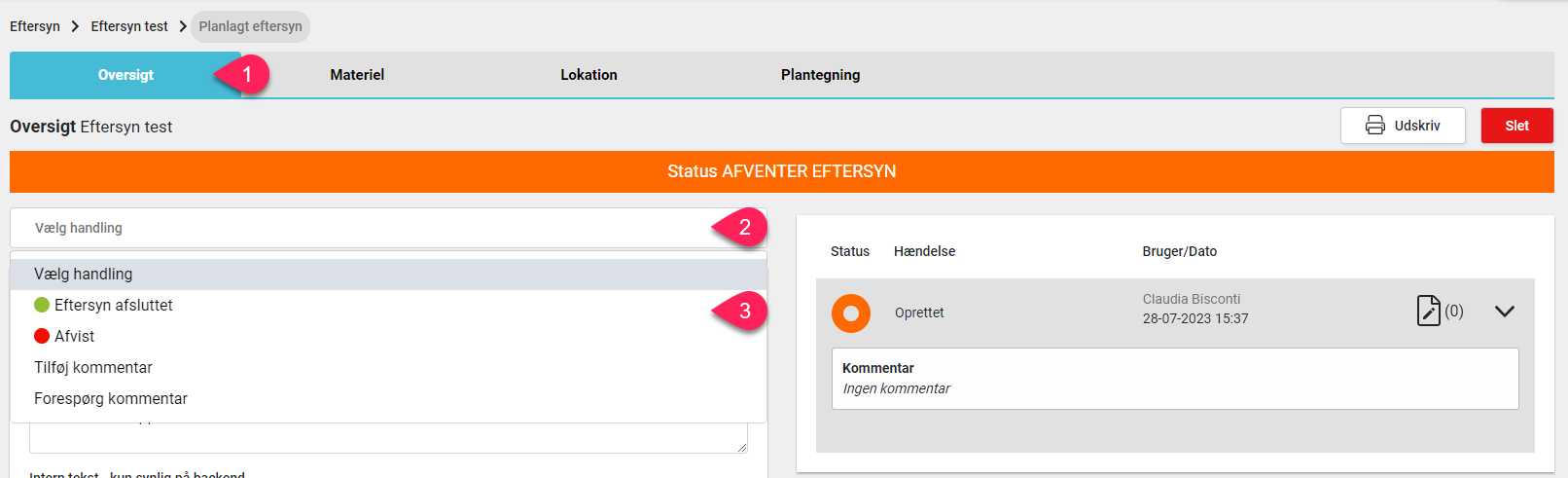Click the red Slet button
Viewport: 1568px width, 478px height.
(x=1516, y=126)
